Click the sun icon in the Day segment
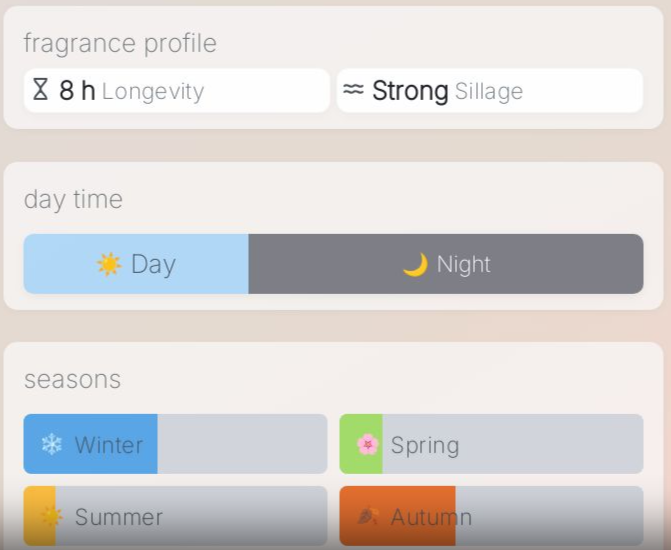 pyautogui.click(x=108, y=264)
